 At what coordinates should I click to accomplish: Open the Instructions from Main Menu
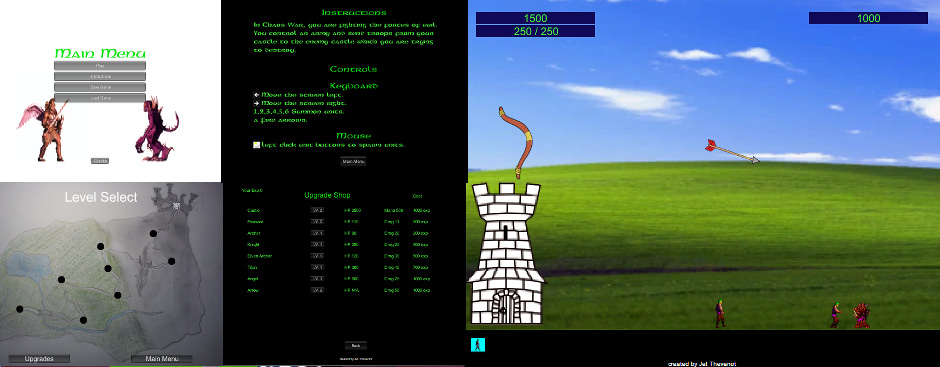pyautogui.click(x=100, y=77)
